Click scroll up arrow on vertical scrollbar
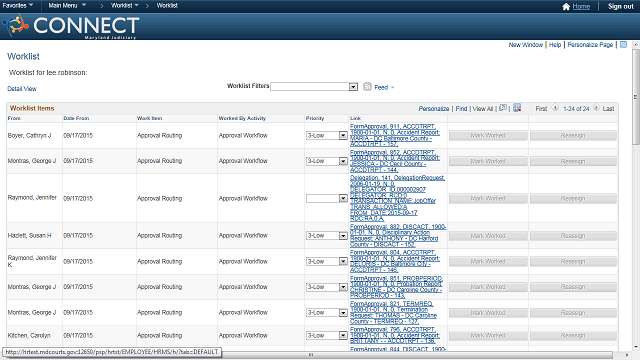This screenshot has height=360, width=640. click(x=636, y=44)
